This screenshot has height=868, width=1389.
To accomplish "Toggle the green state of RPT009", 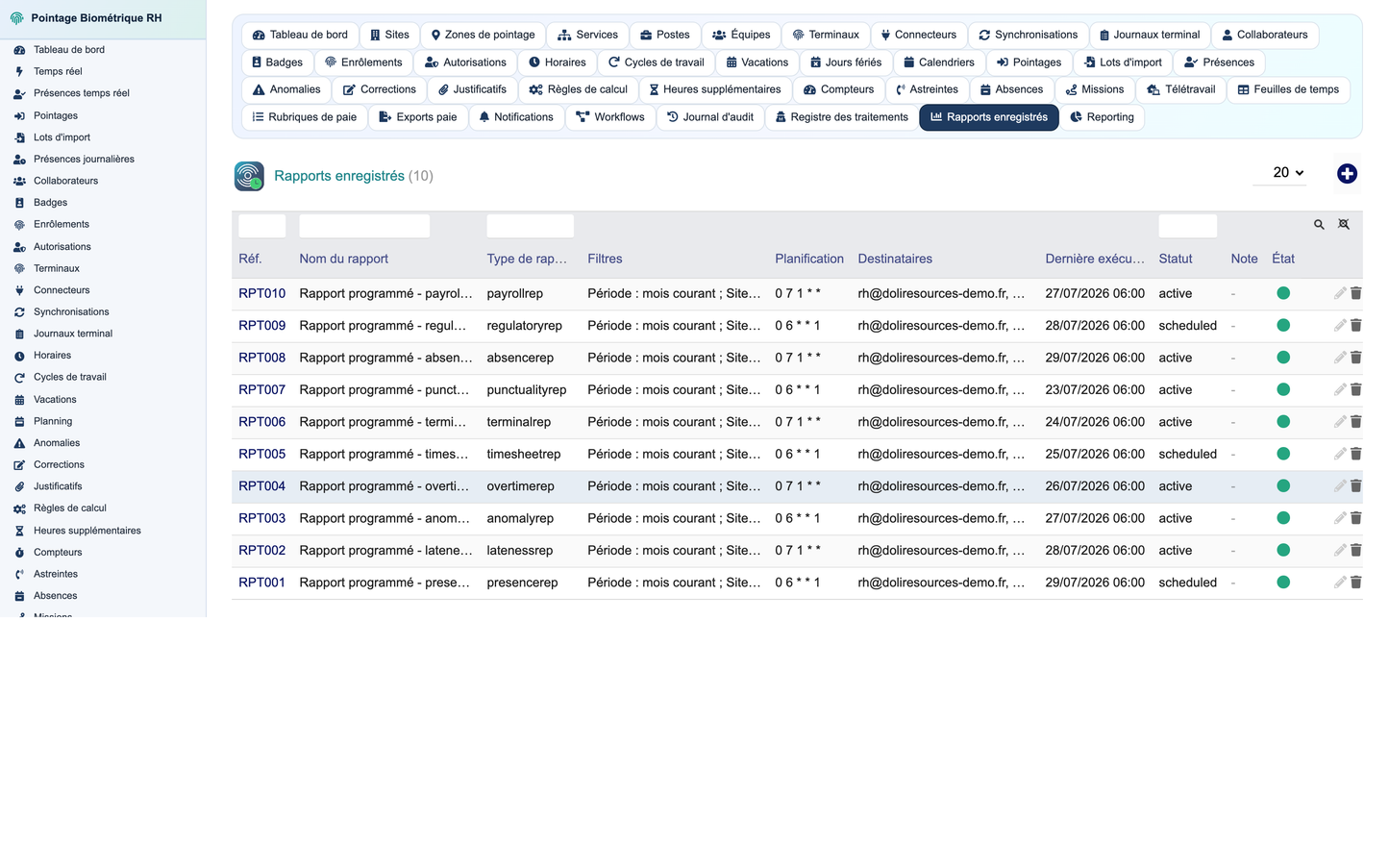I will (1283, 325).
